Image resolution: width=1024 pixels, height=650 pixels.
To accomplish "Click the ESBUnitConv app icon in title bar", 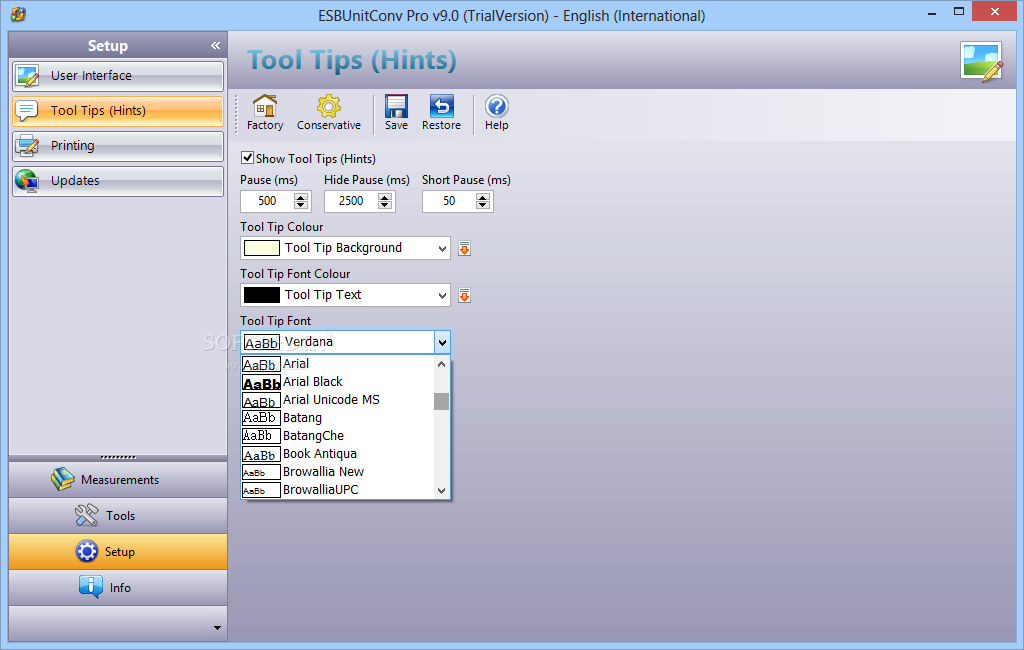I will coord(18,14).
